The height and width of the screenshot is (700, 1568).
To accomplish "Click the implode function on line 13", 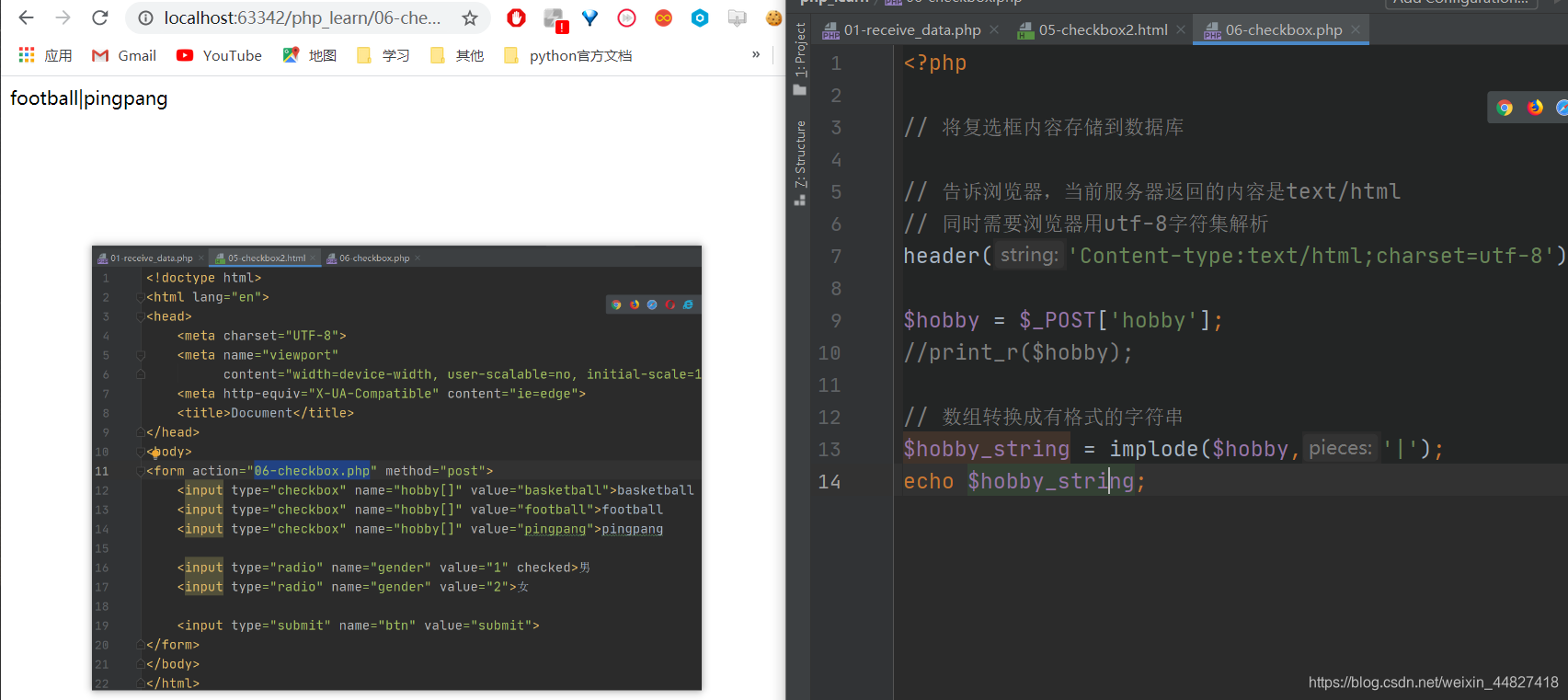I will 1153,449.
